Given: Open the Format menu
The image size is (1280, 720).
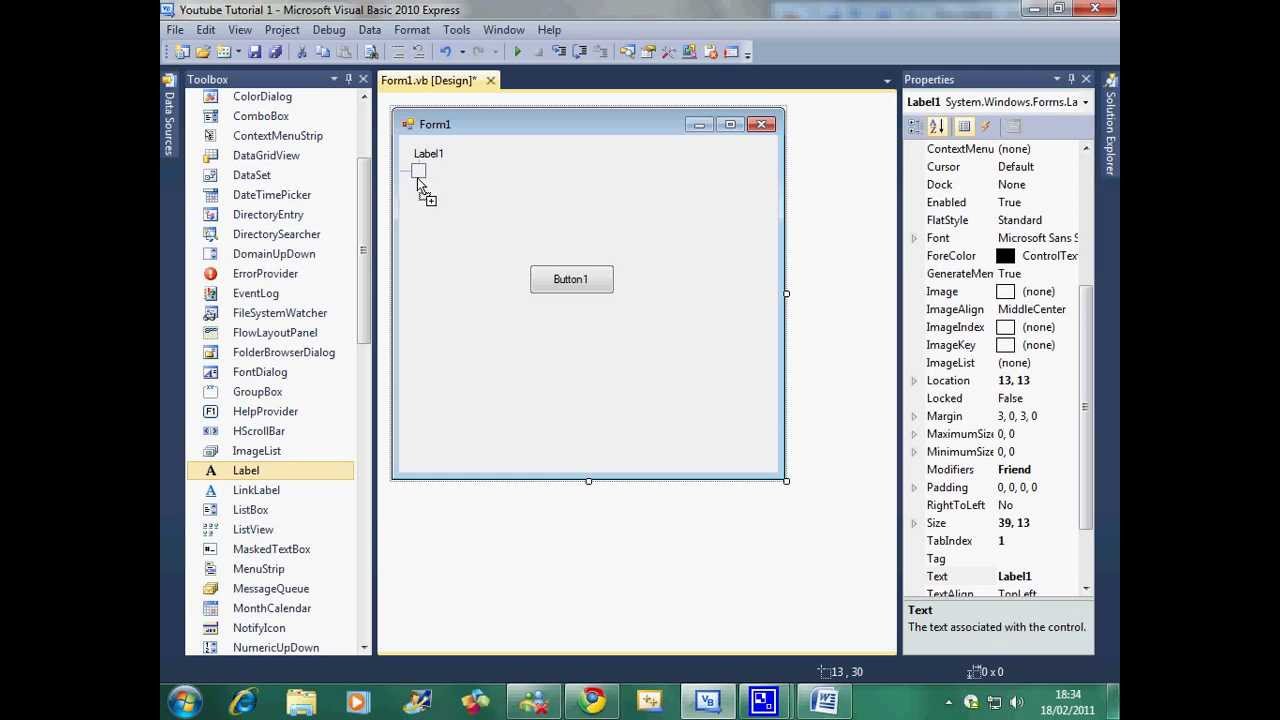Looking at the screenshot, I should pyautogui.click(x=412, y=30).
